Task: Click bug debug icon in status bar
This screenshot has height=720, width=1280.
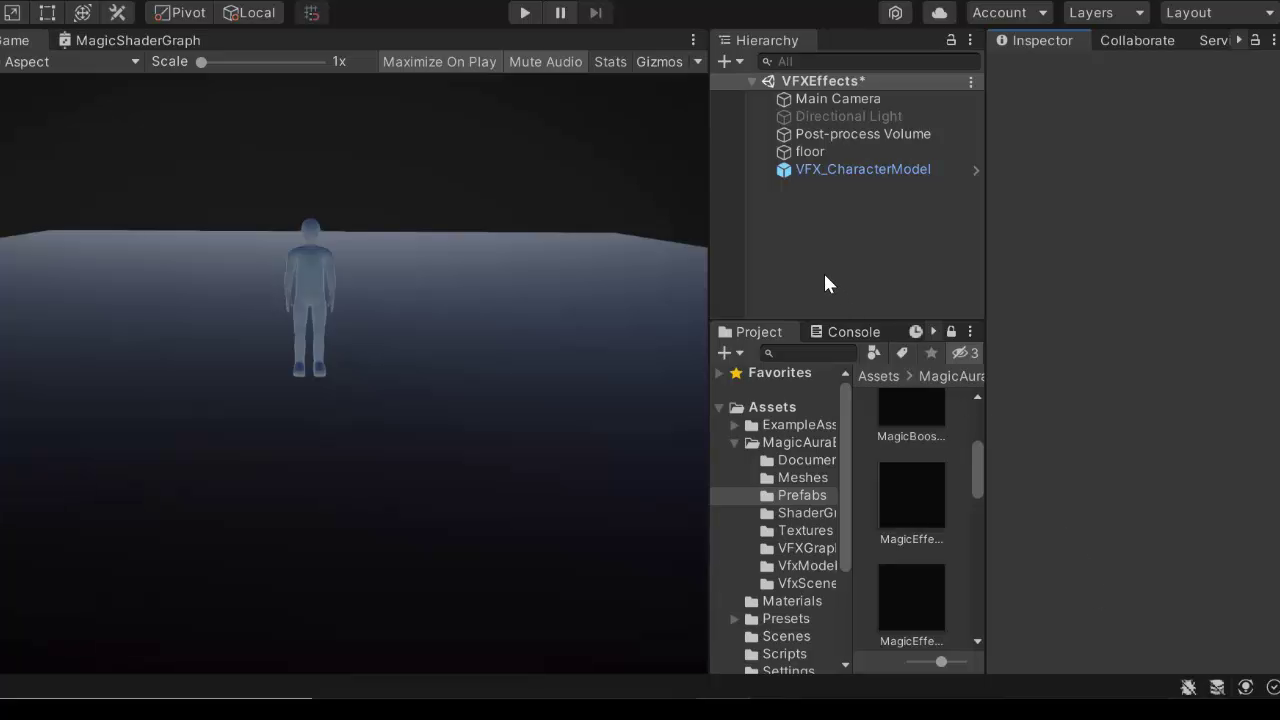Action: pyautogui.click(x=1188, y=687)
